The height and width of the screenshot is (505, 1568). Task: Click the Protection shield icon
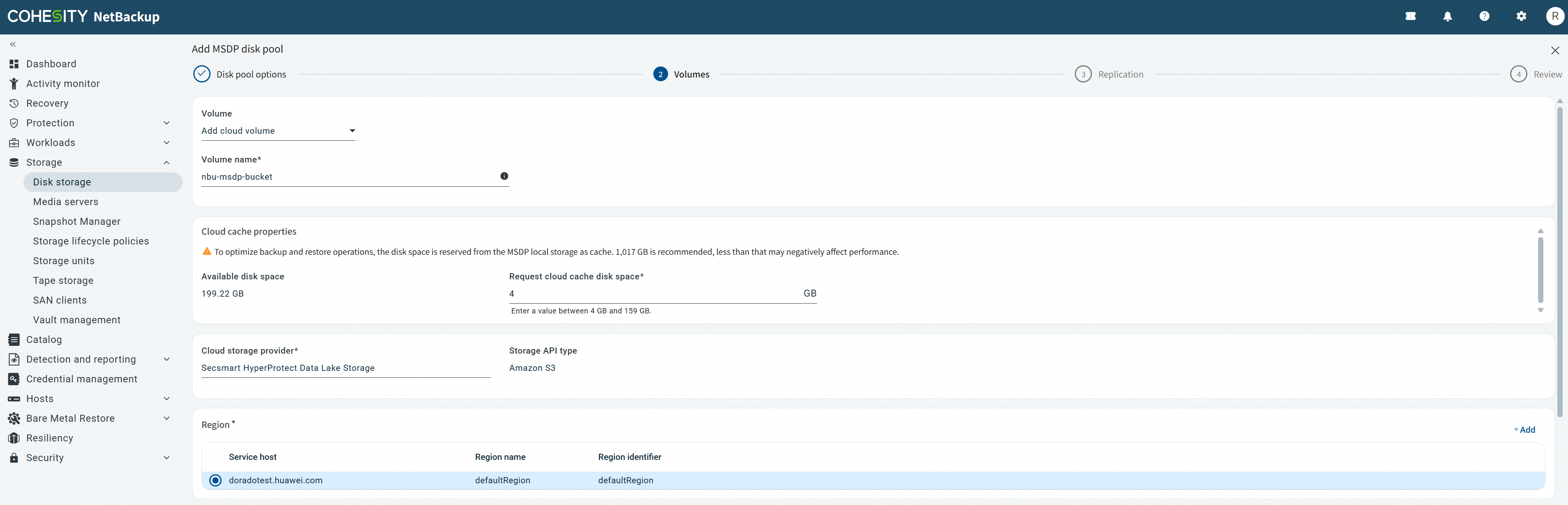click(x=14, y=123)
